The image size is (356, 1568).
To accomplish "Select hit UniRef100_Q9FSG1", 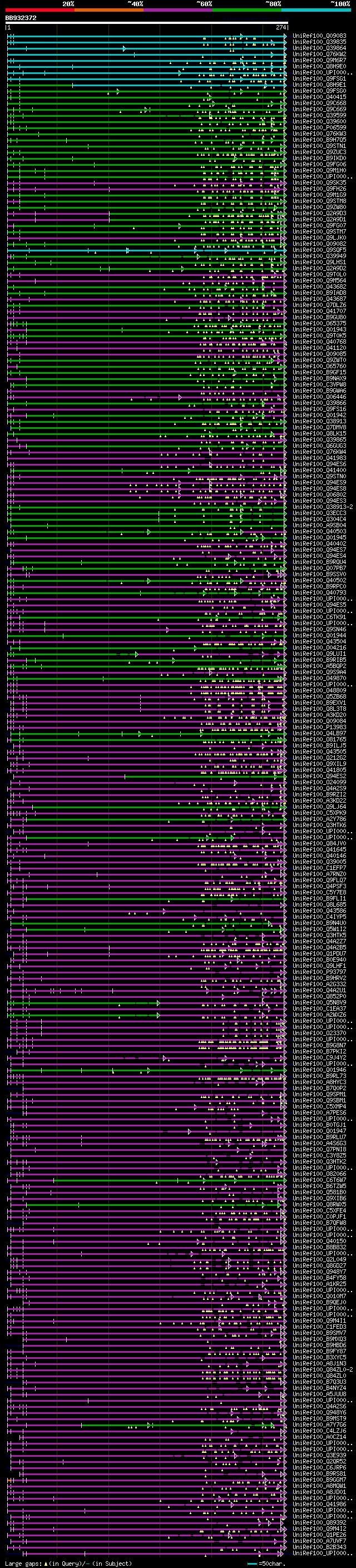I will point(319,78).
